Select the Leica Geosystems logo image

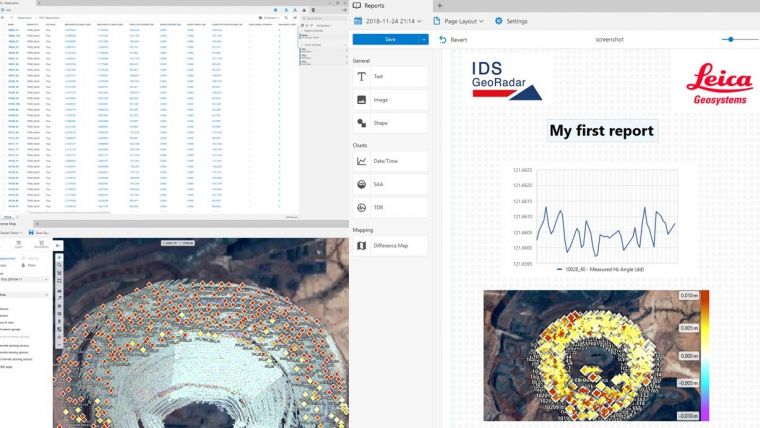tap(720, 83)
